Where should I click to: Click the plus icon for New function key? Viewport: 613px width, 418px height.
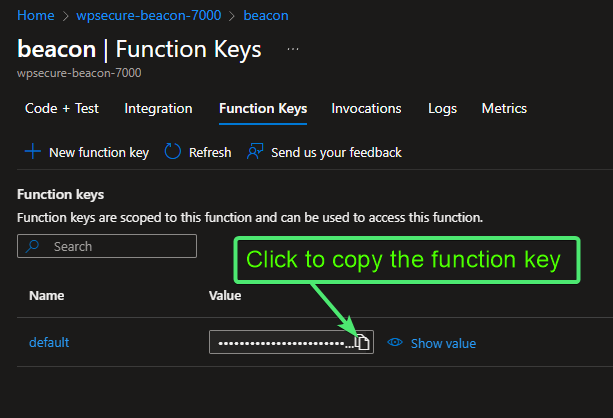pyautogui.click(x=33, y=152)
